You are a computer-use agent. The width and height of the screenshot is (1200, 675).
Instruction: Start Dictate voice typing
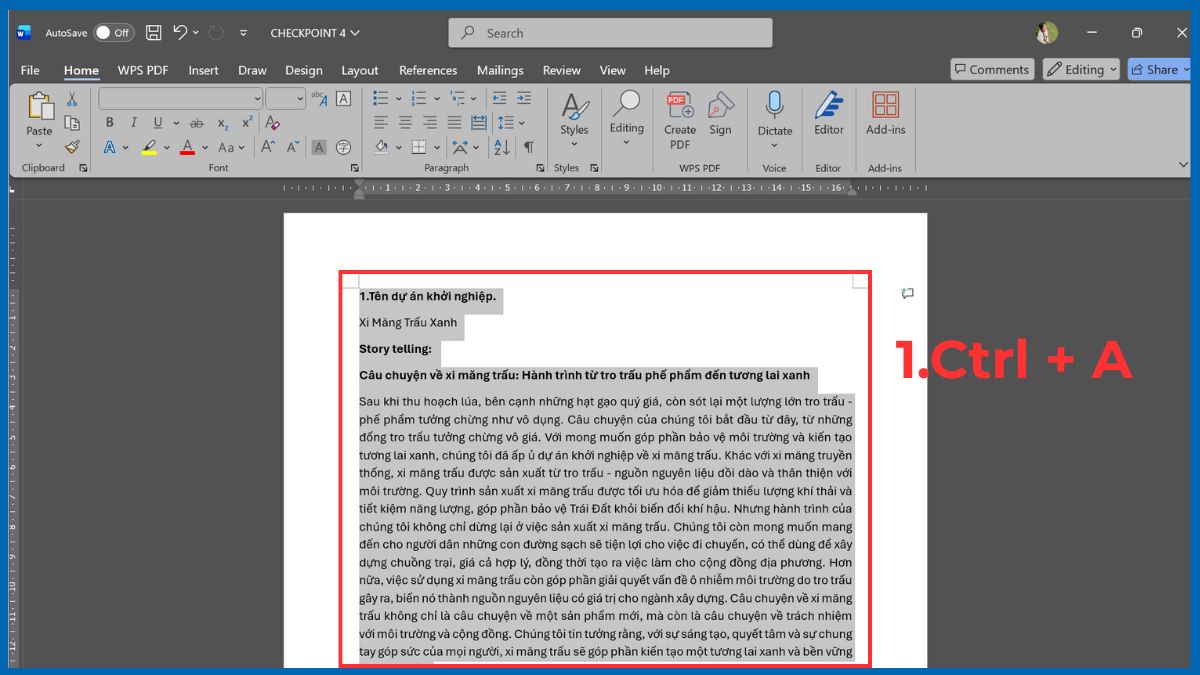[773, 113]
